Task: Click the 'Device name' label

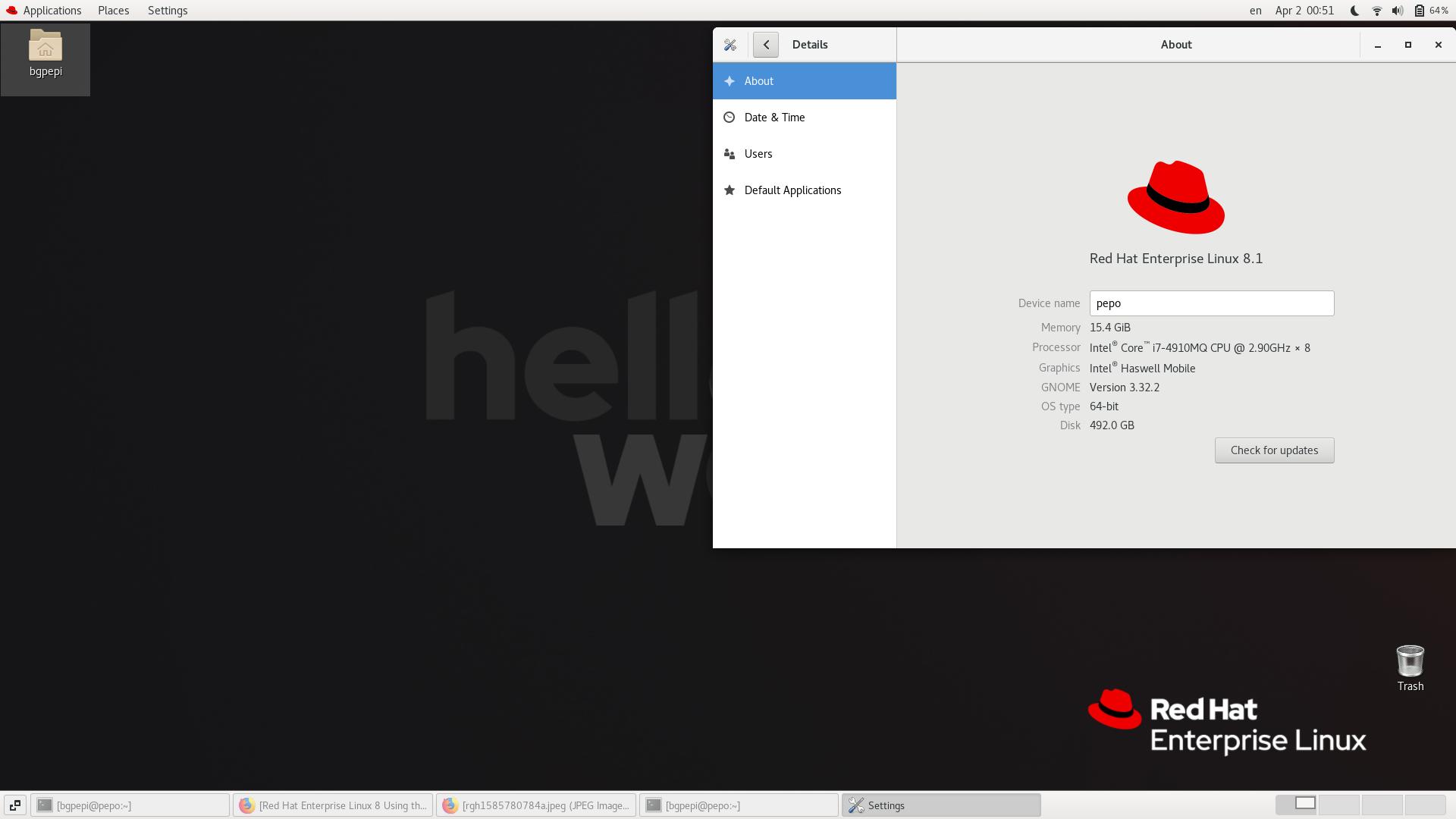Action: (x=1049, y=303)
